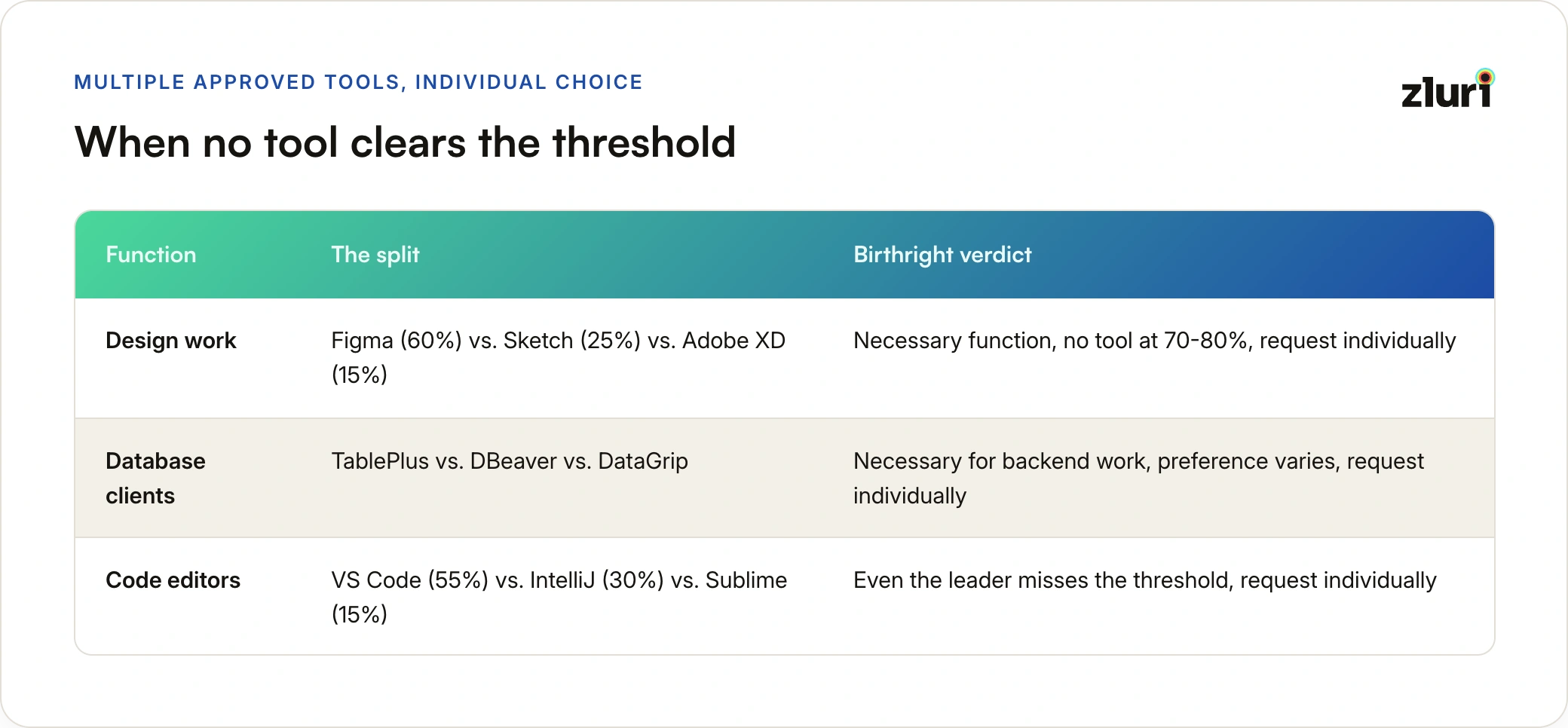Click the 'When no tool clears the threshold' heading
This screenshot has height=728, width=1568.
point(406,142)
